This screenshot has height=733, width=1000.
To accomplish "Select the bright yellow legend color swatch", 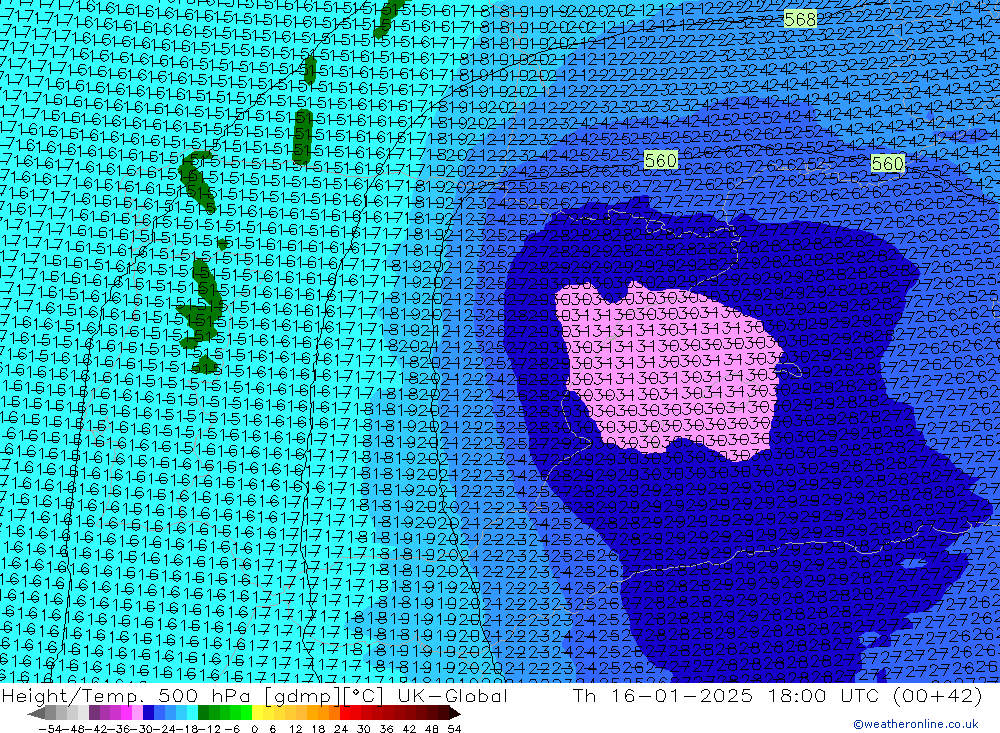I will (x=258, y=713).
